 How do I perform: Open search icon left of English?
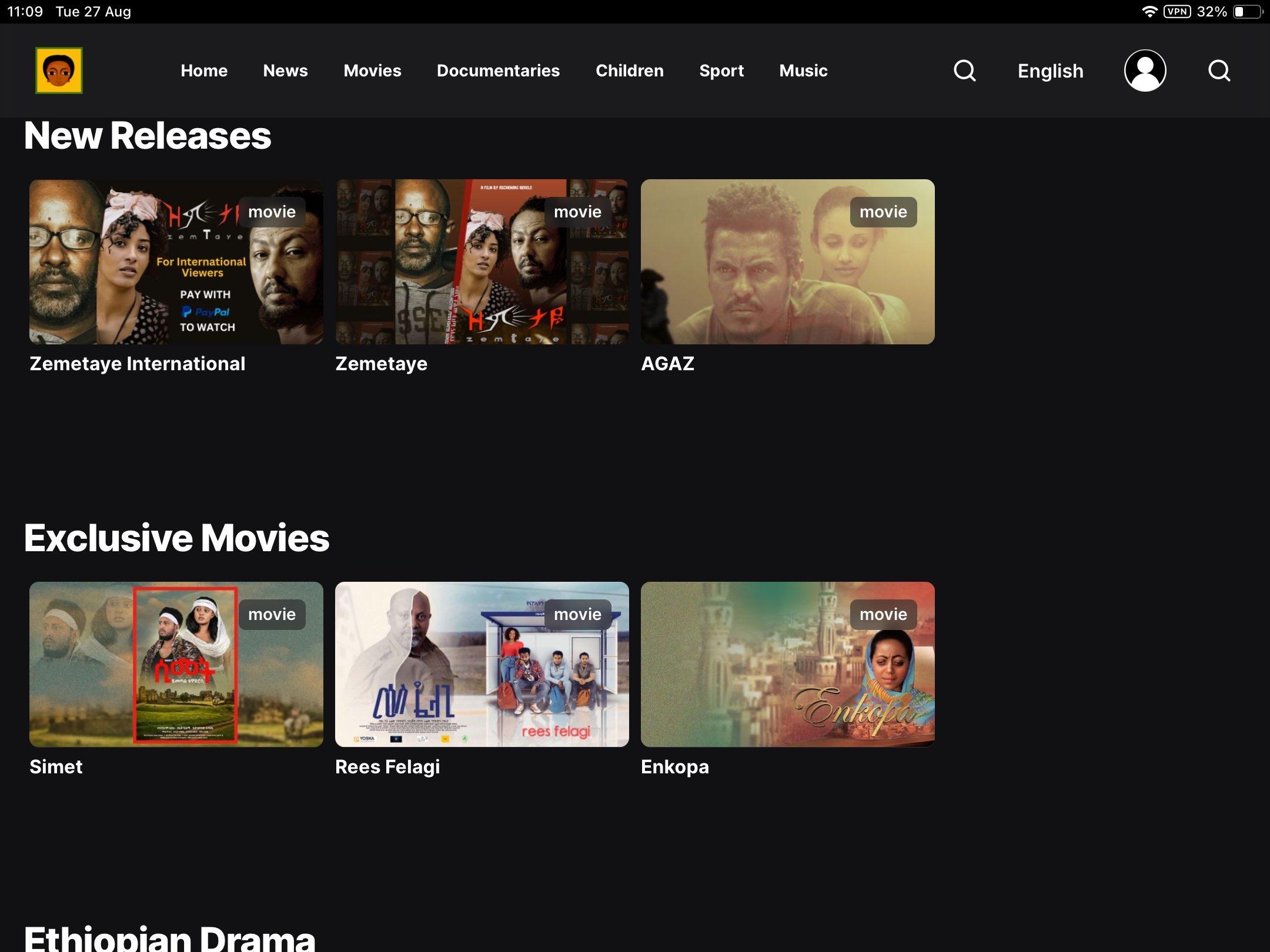(x=964, y=71)
